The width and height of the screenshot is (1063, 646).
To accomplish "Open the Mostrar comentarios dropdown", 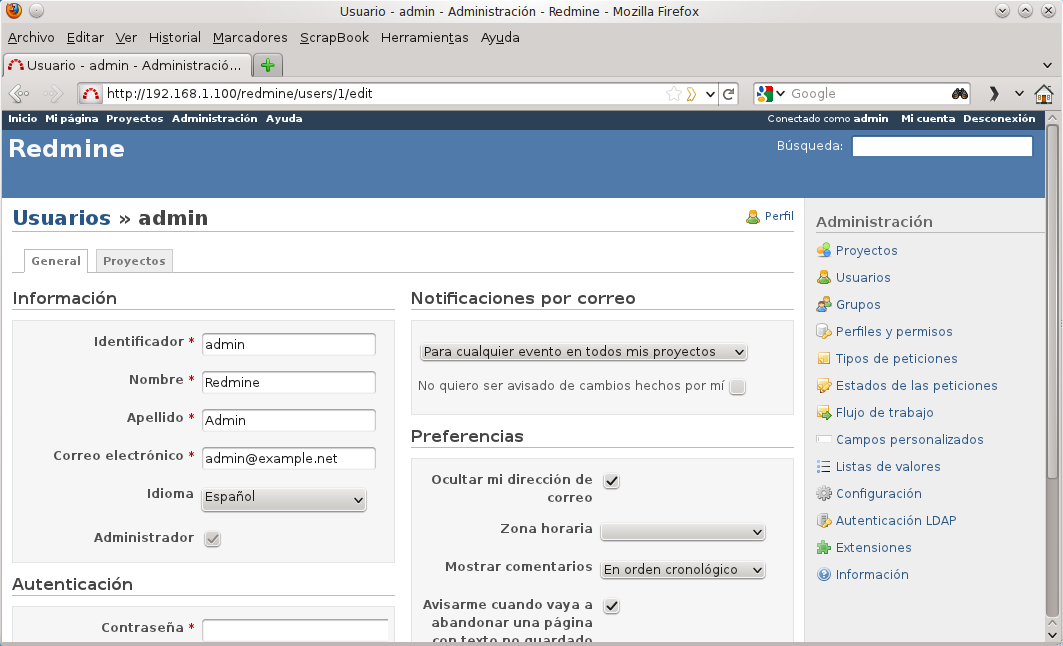I will click(x=683, y=570).
